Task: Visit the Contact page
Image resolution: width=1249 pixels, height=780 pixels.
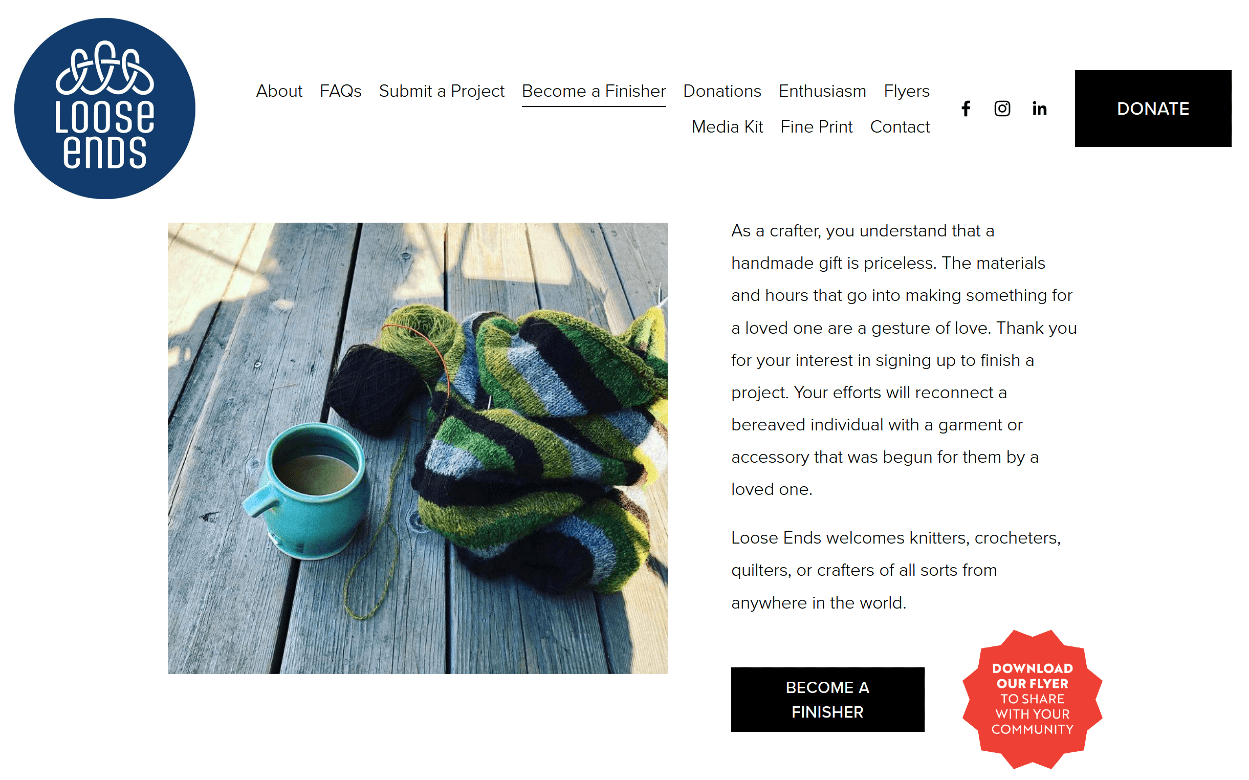Action: point(900,127)
